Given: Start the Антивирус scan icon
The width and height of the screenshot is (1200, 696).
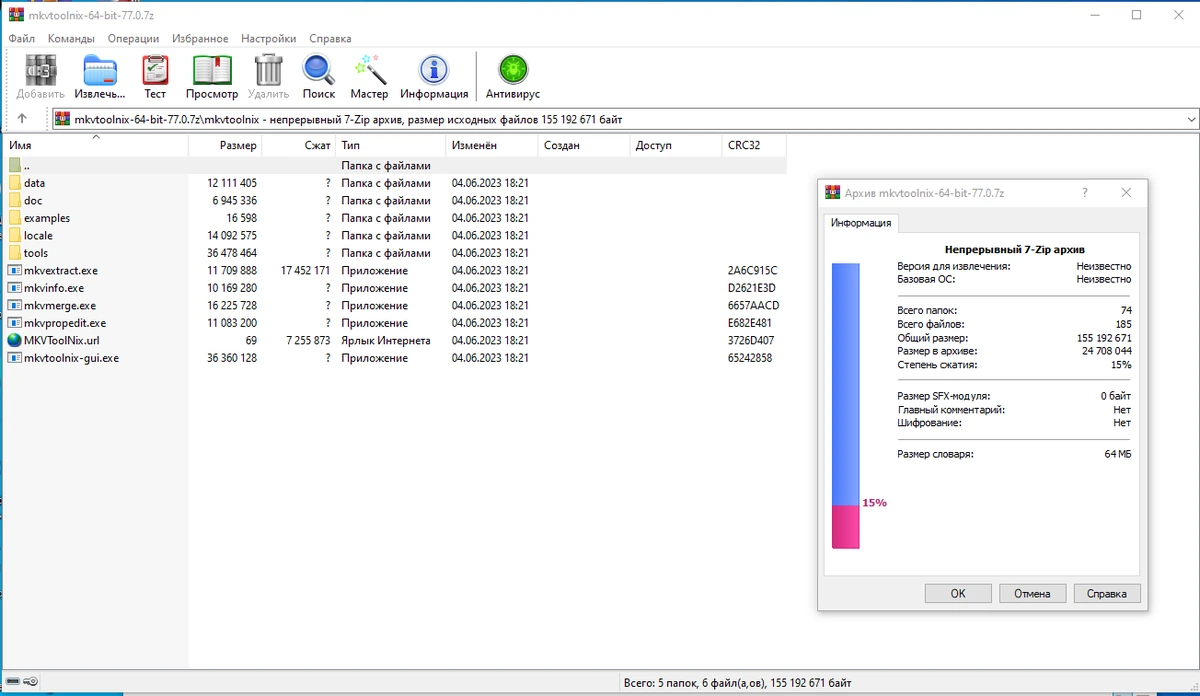Looking at the screenshot, I should [x=513, y=70].
